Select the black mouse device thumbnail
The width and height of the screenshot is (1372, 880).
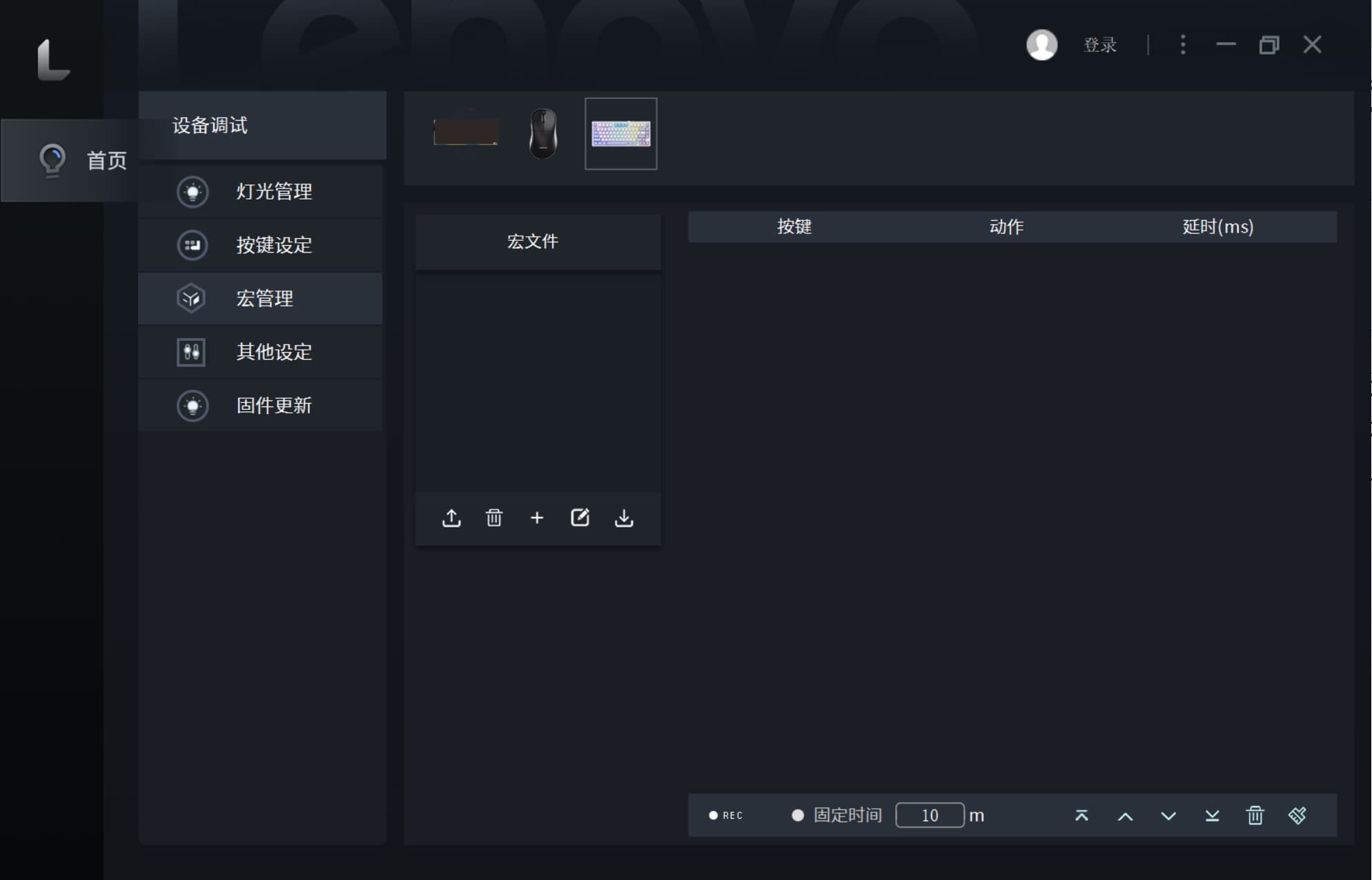pyautogui.click(x=543, y=133)
